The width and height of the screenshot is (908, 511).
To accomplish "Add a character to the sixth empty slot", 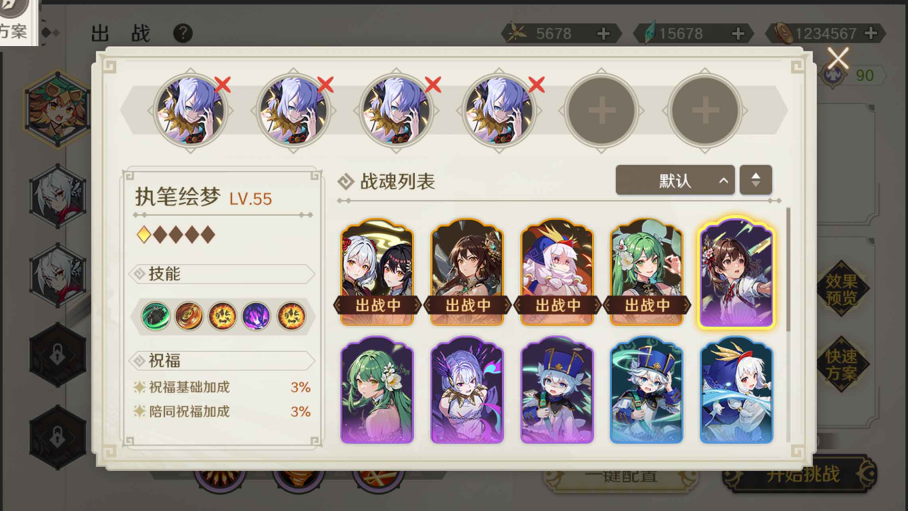I will coord(705,110).
